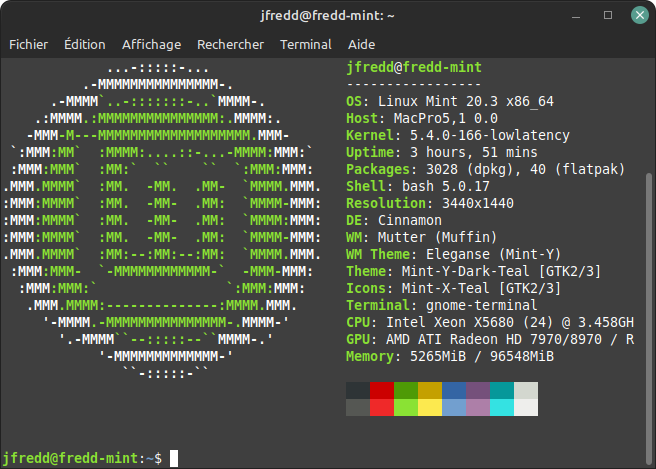The image size is (656, 469).
Task: Click the Memory 5265MiB / 96548MiB line
Action: [450, 356]
